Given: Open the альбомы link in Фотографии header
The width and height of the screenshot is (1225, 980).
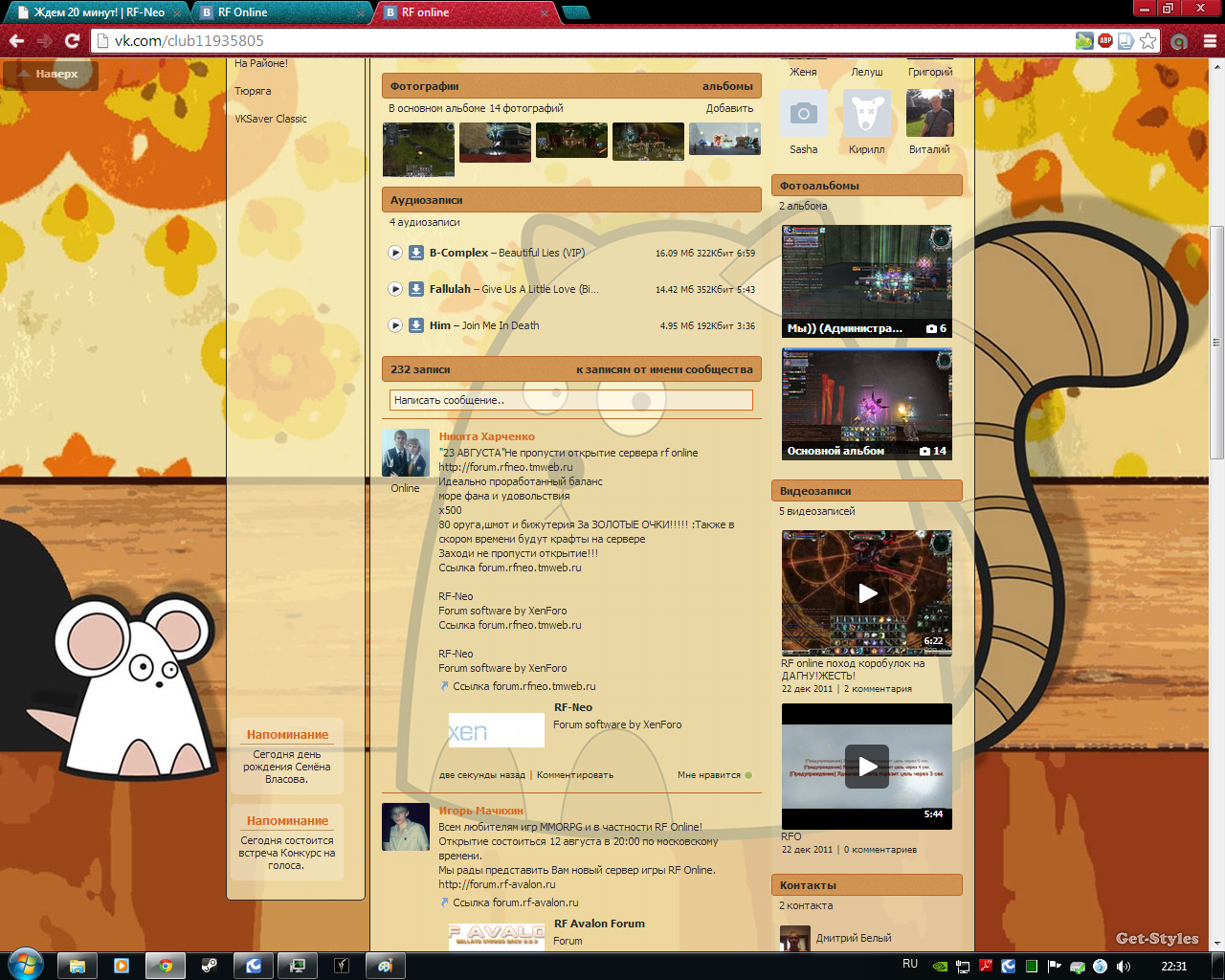Looking at the screenshot, I should pyautogui.click(x=727, y=86).
